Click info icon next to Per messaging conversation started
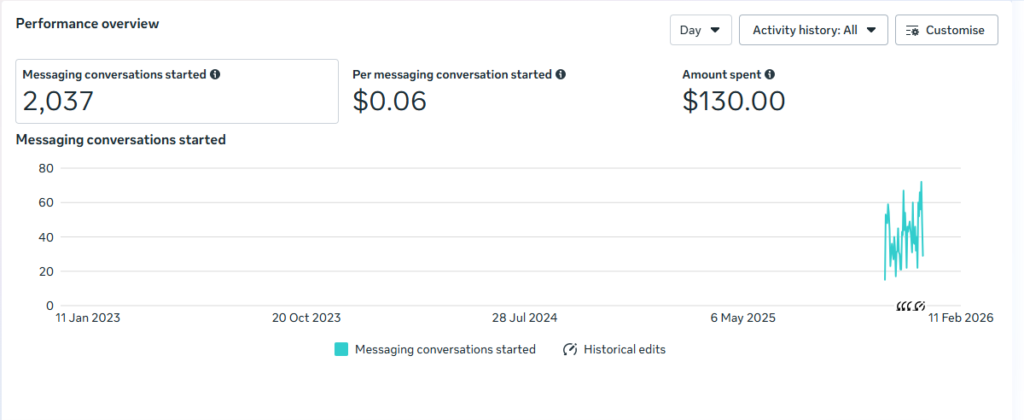Image resolution: width=1024 pixels, height=420 pixels. (561, 74)
